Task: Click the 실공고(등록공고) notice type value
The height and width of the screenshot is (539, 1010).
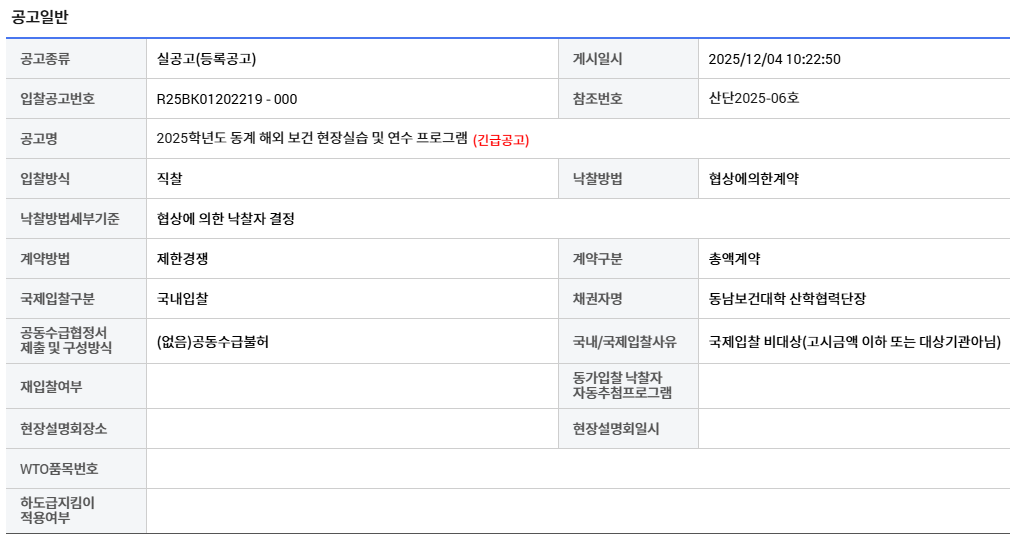Action: point(206,59)
